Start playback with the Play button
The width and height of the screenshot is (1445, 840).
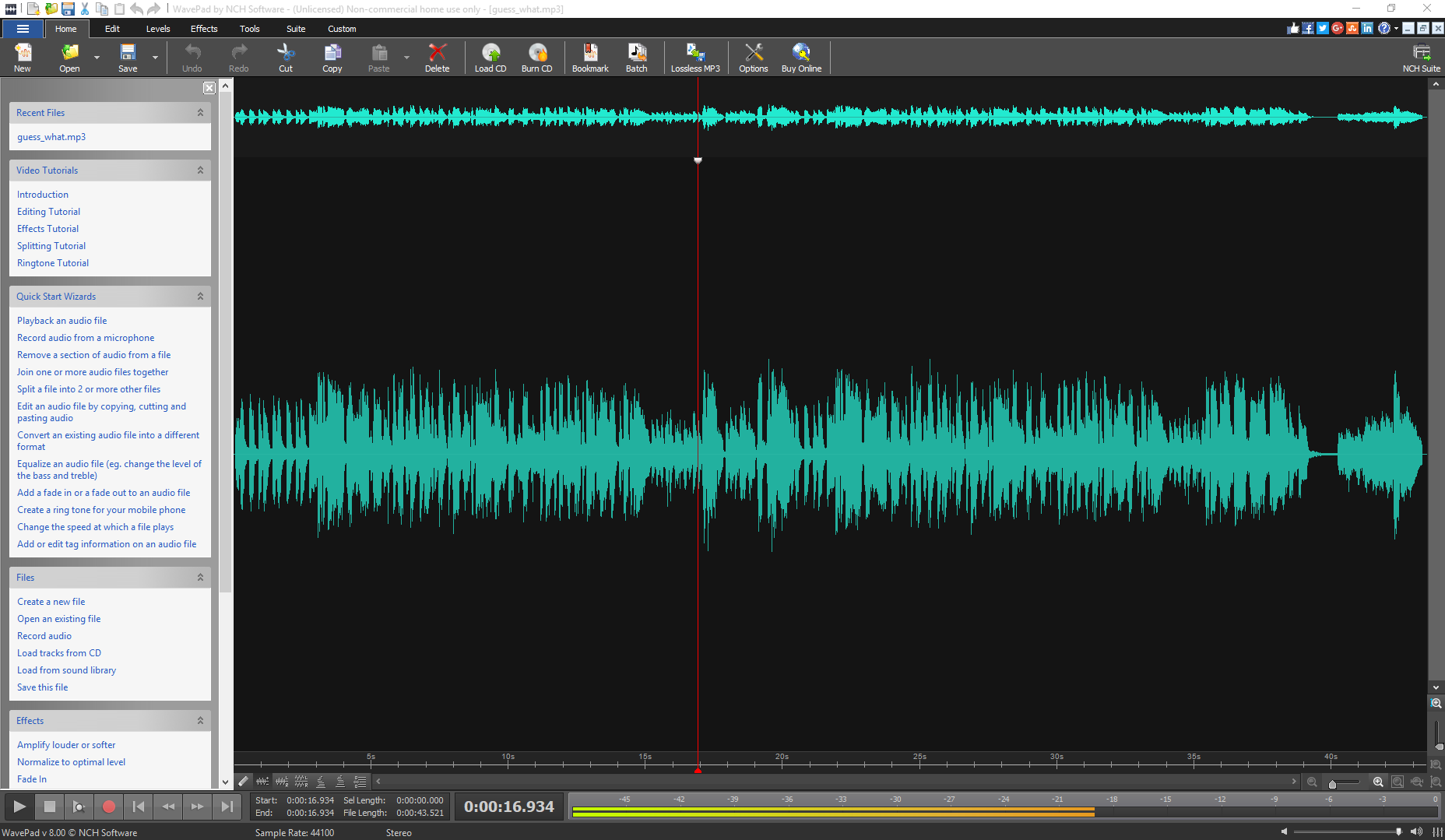pyautogui.click(x=19, y=807)
